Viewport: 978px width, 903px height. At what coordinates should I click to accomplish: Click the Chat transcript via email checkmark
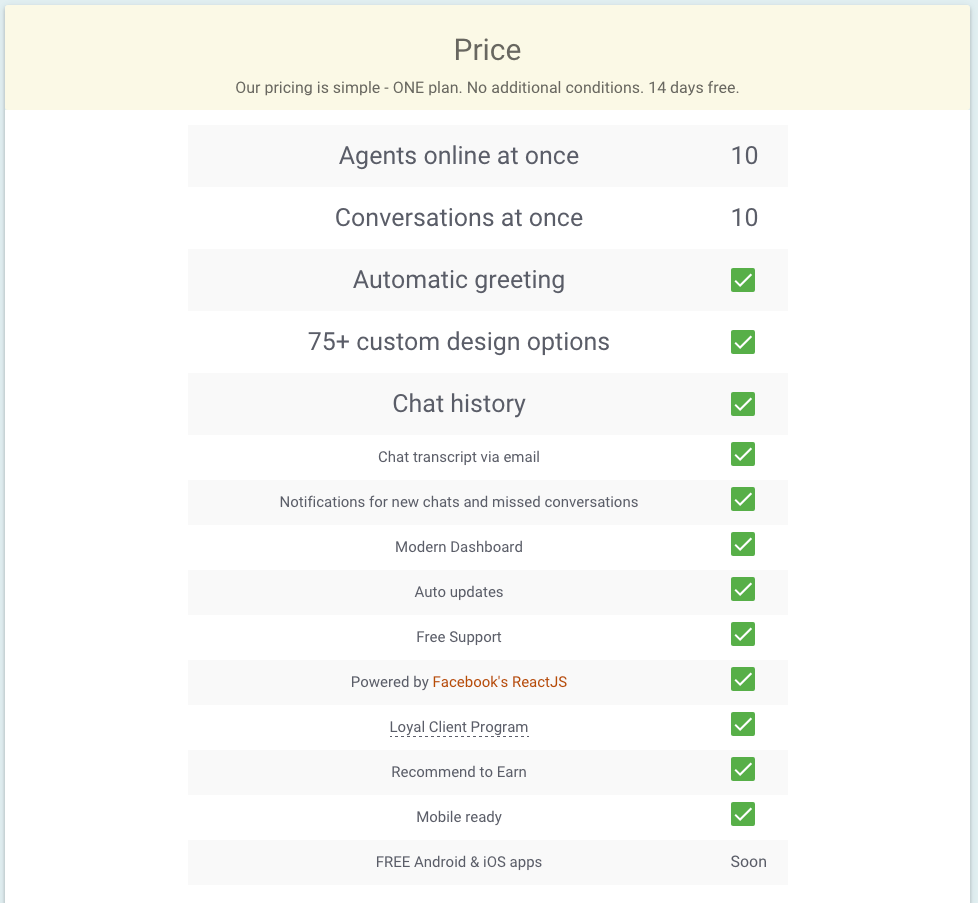tap(743, 455)
